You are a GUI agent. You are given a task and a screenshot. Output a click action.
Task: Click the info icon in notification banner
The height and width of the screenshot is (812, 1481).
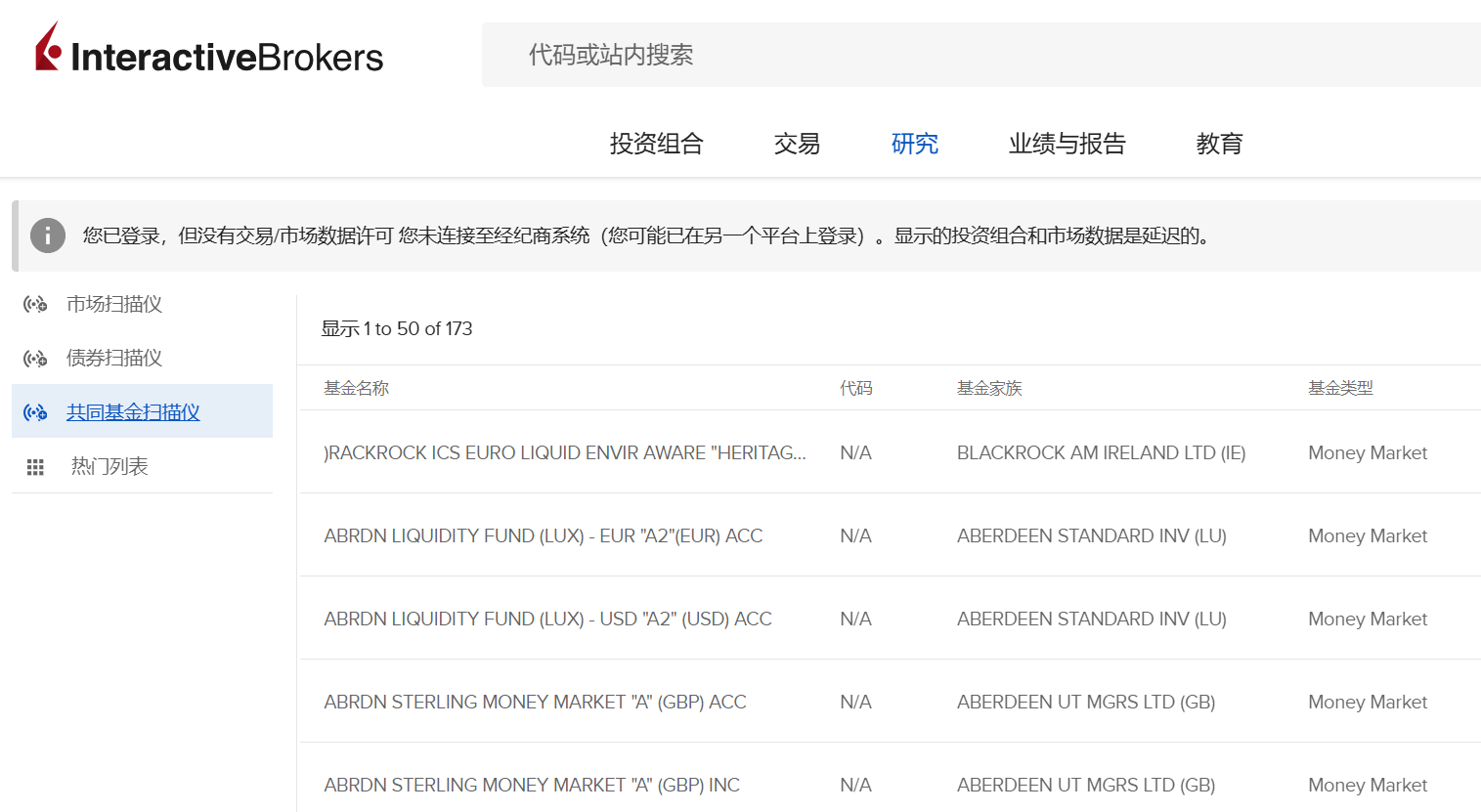point(48,235)
